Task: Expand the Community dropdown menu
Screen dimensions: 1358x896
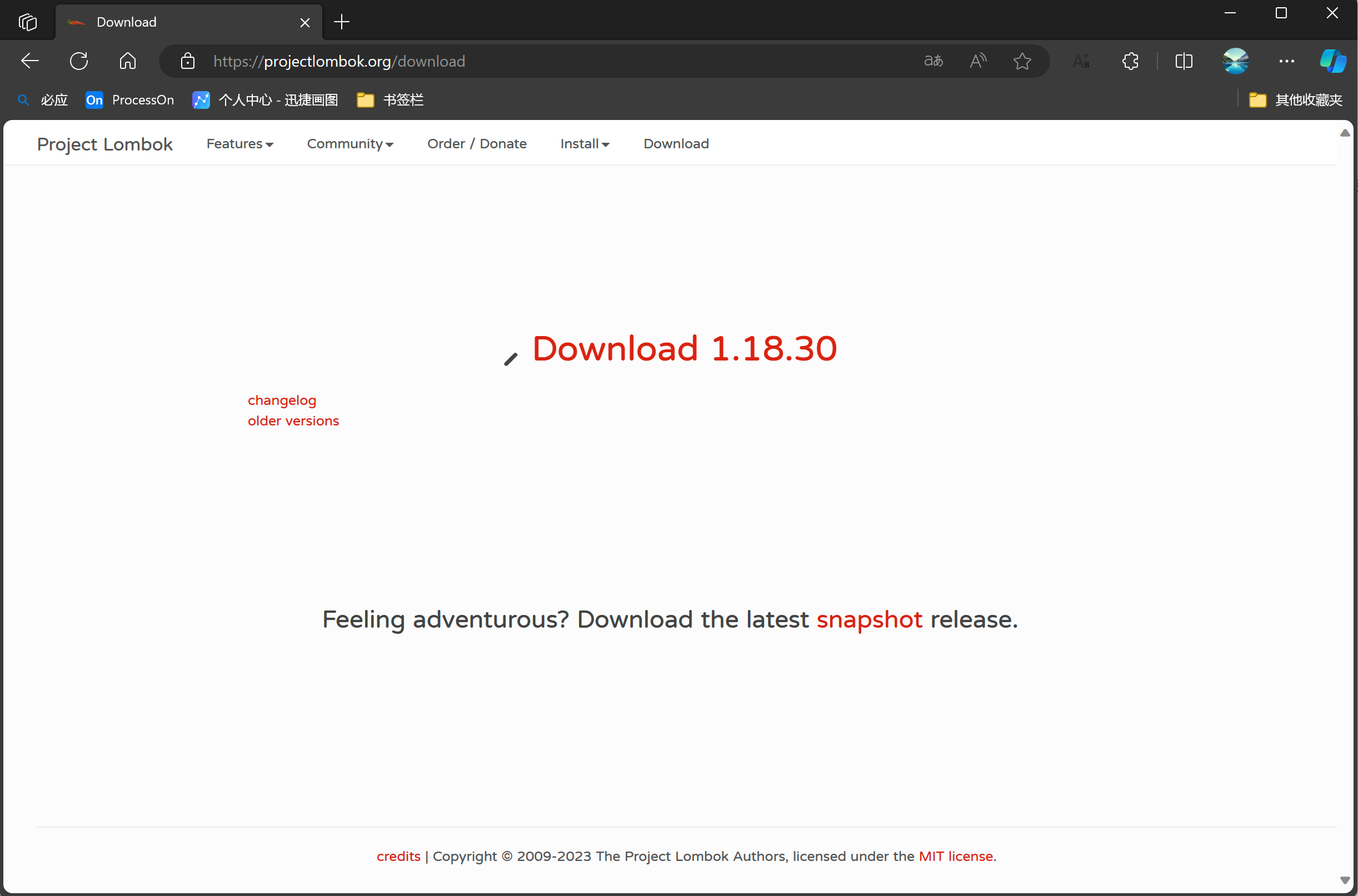Action: (x=350, y=143)
